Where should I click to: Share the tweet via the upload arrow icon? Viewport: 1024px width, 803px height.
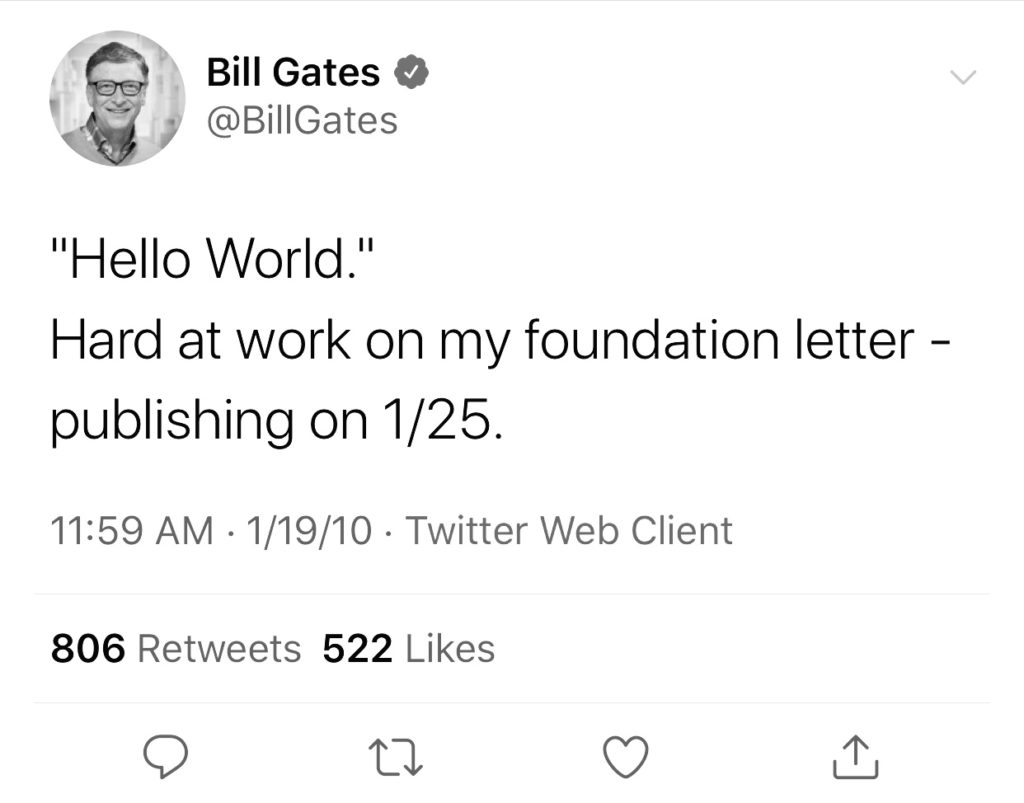point(856,757)
